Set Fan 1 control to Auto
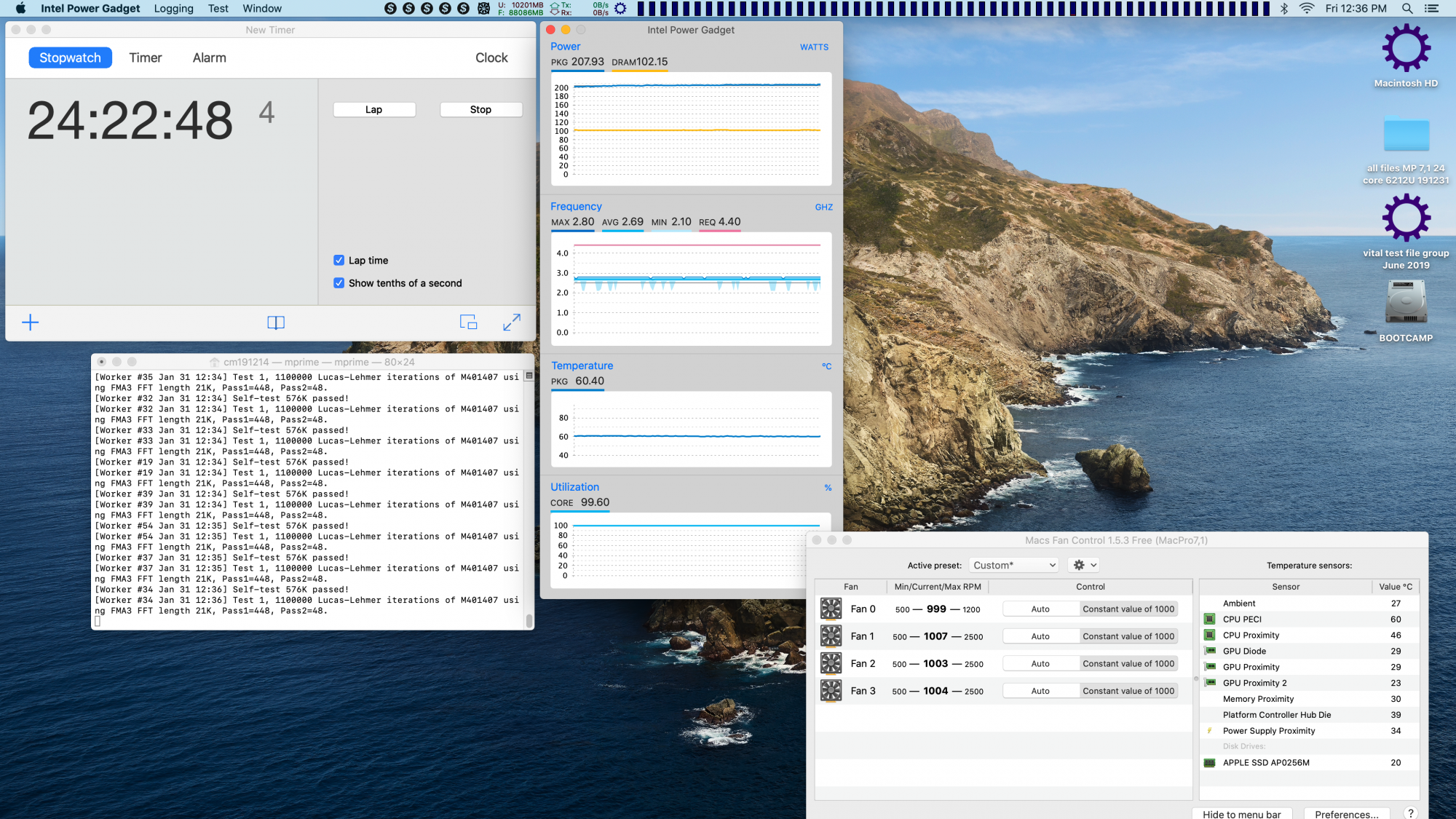This screenshot has height=819, width=1456. [x=1040, y=636]
